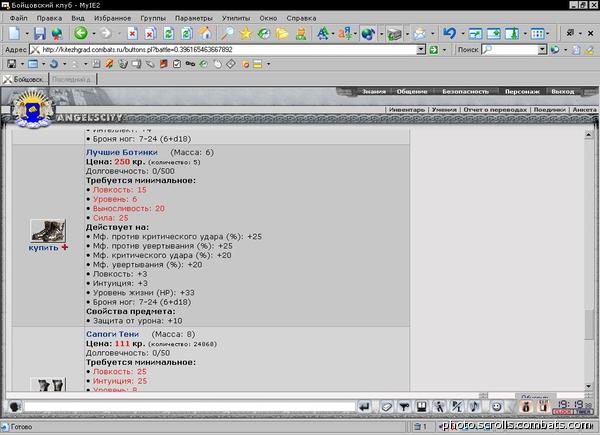
Task: Toggle sound with the music note icon
Action: (474, 407)
